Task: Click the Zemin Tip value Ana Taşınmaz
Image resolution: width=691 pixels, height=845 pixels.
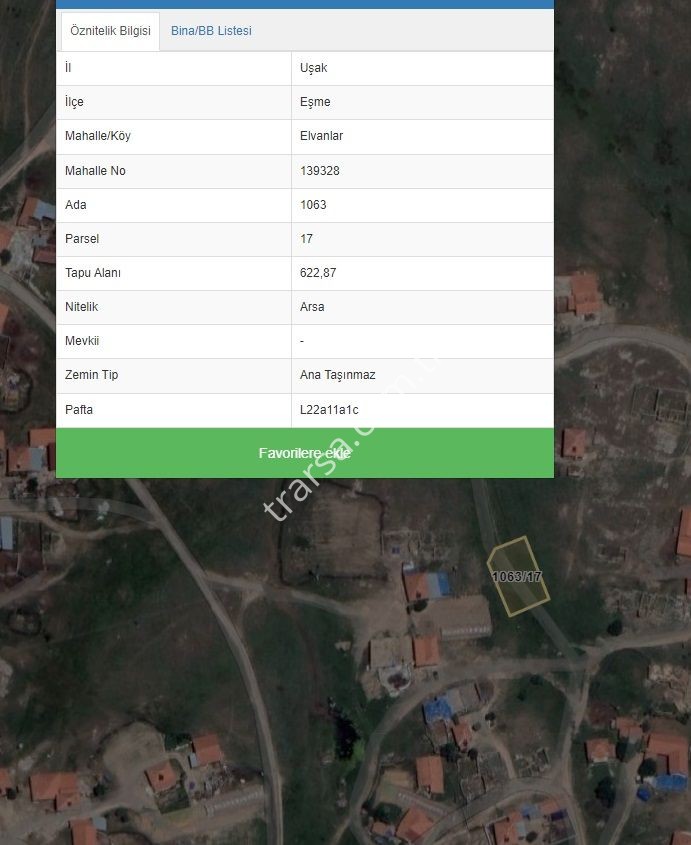Action: (337, 375)
